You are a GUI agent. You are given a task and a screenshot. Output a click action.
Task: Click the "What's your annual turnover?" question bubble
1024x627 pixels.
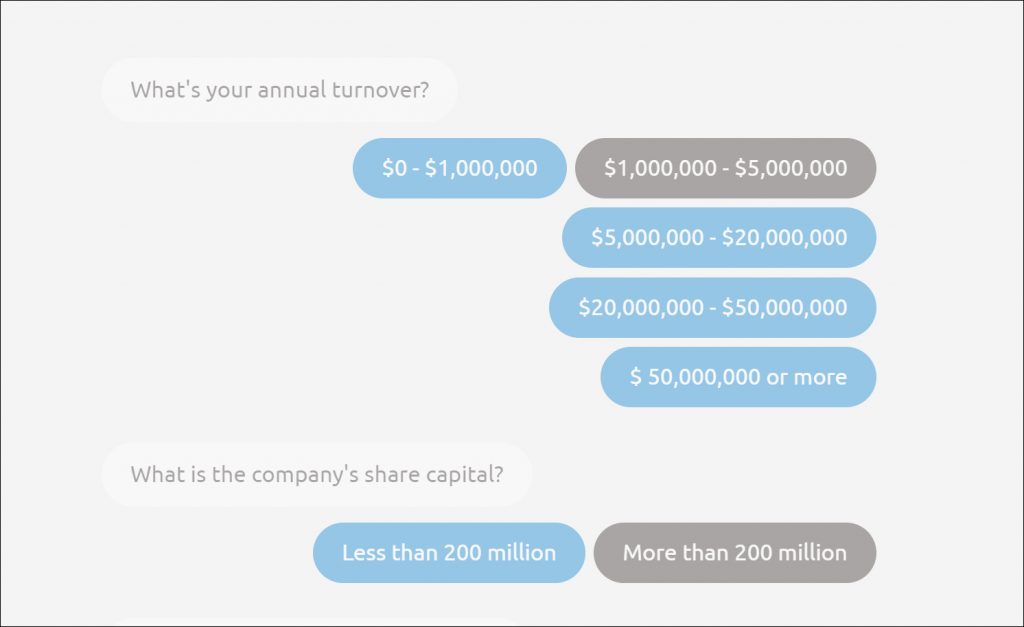[279, 90]
